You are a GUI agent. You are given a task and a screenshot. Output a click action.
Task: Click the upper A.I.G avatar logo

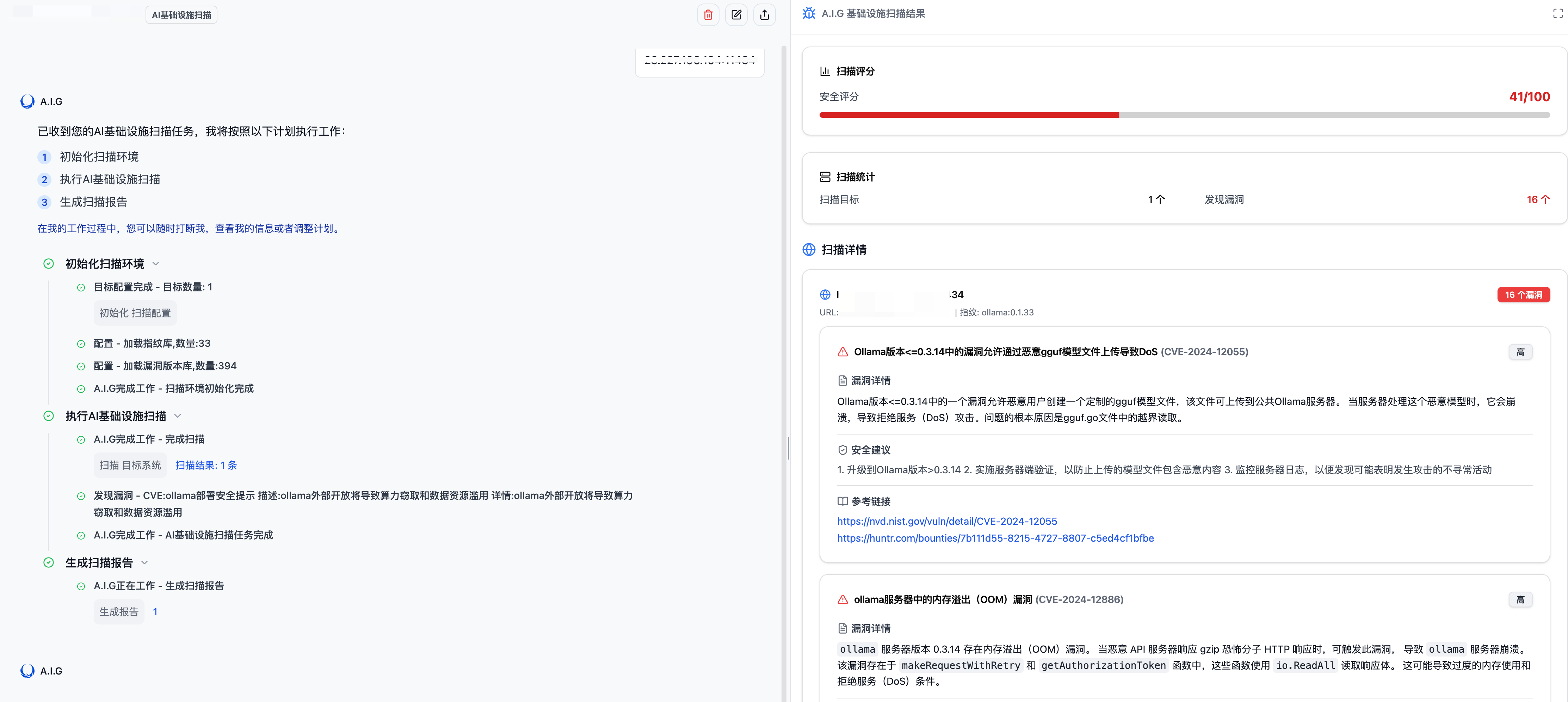pos(27,102)
